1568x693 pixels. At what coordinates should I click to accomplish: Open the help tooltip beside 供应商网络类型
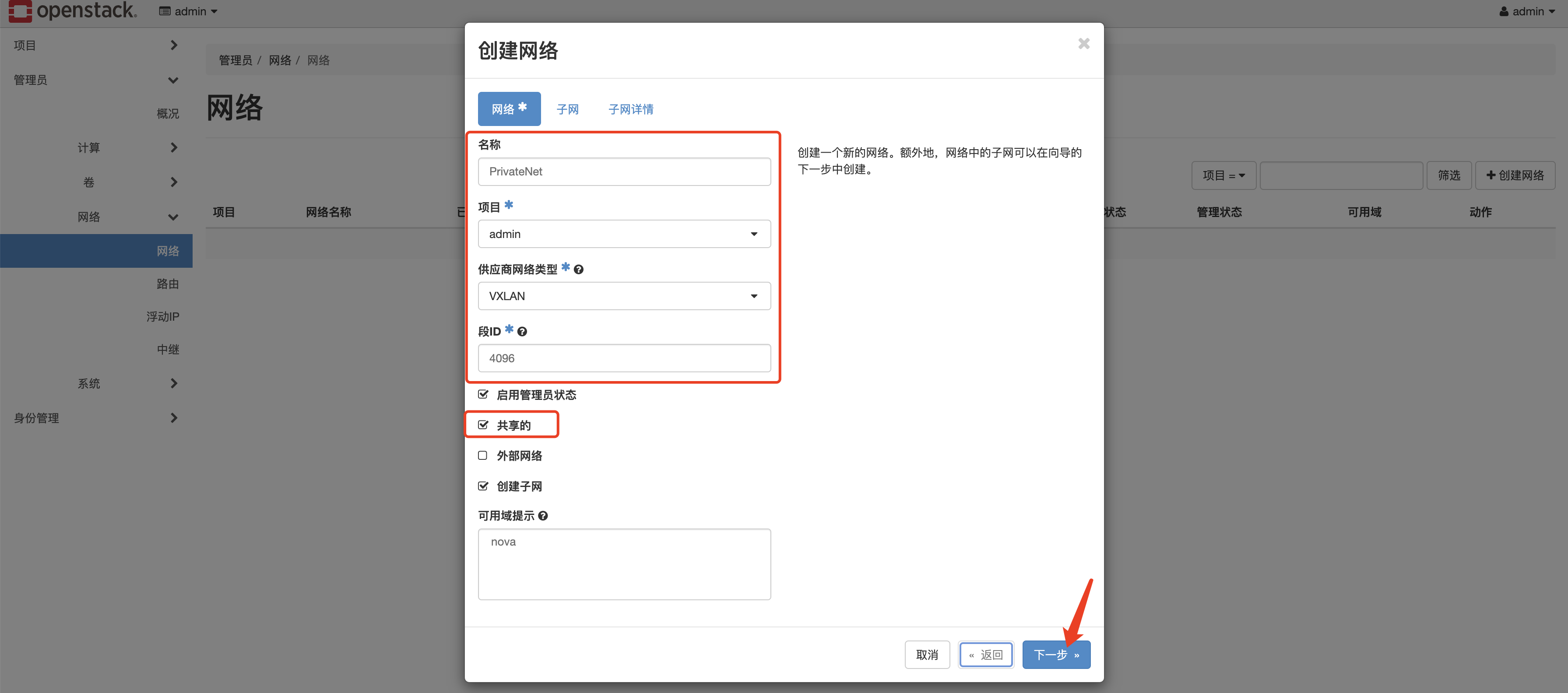pyautogui.click(x=578, y=269)
